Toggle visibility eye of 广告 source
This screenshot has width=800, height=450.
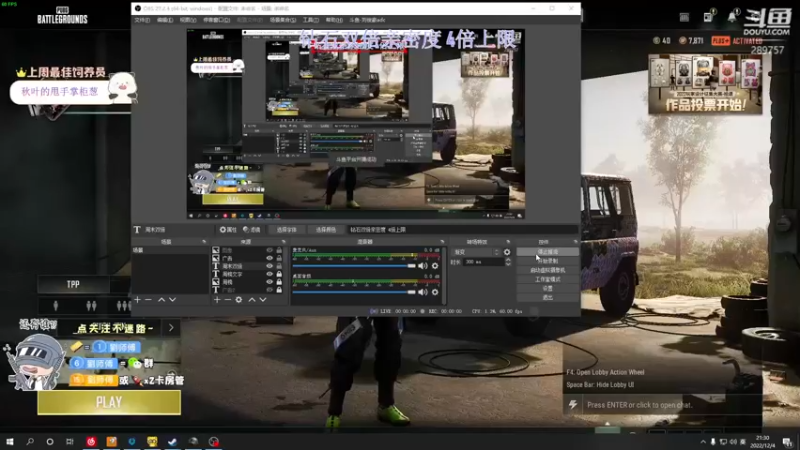click(x=269, y=258)
